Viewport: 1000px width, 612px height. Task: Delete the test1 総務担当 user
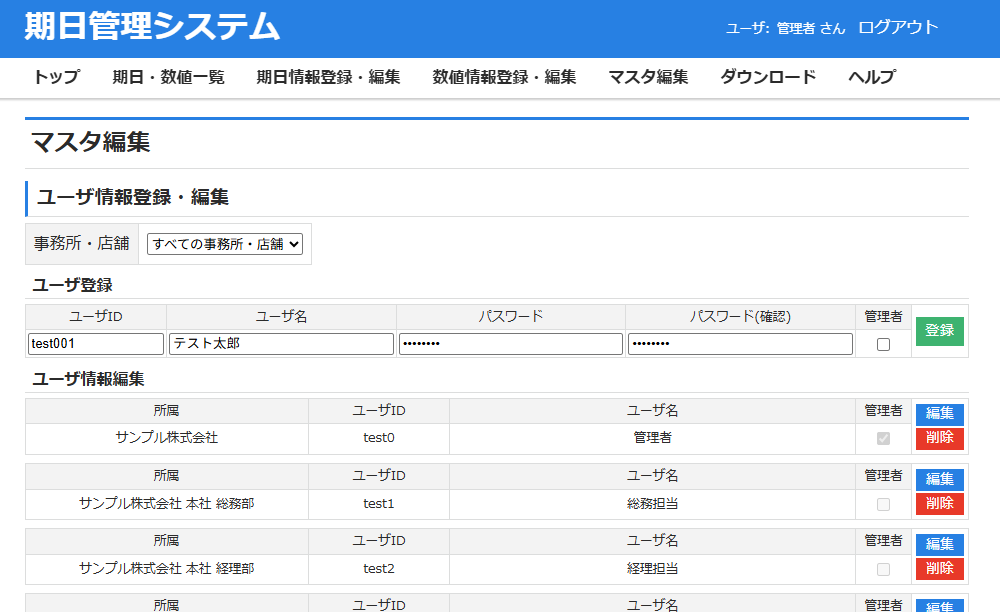click(939, 504)
